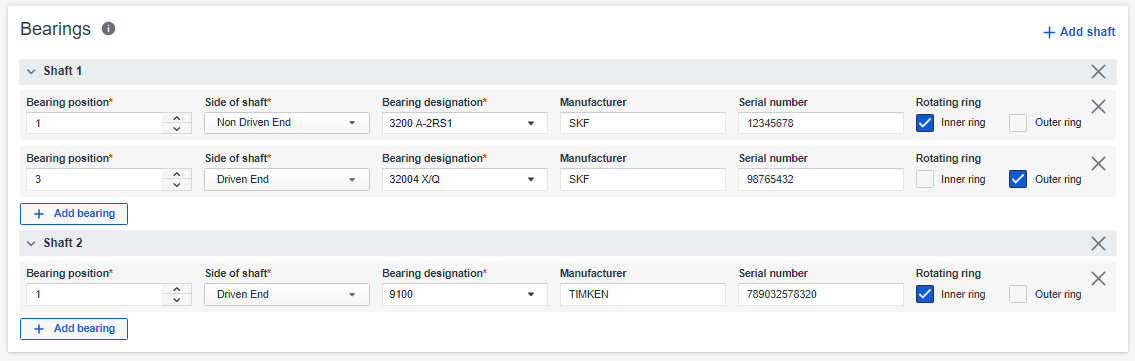Remove Shaft 1 using its X icon

1098,72
